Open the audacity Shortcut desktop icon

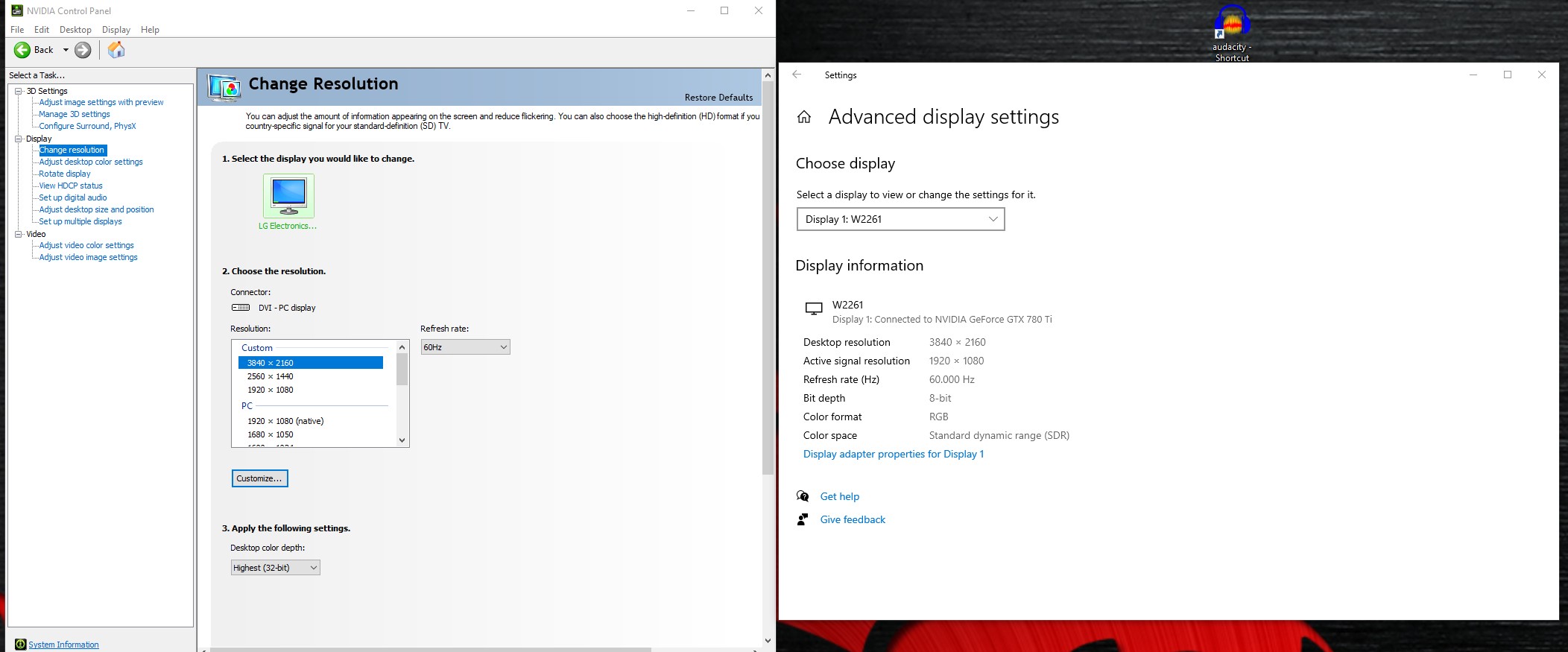click(1232, 34)
